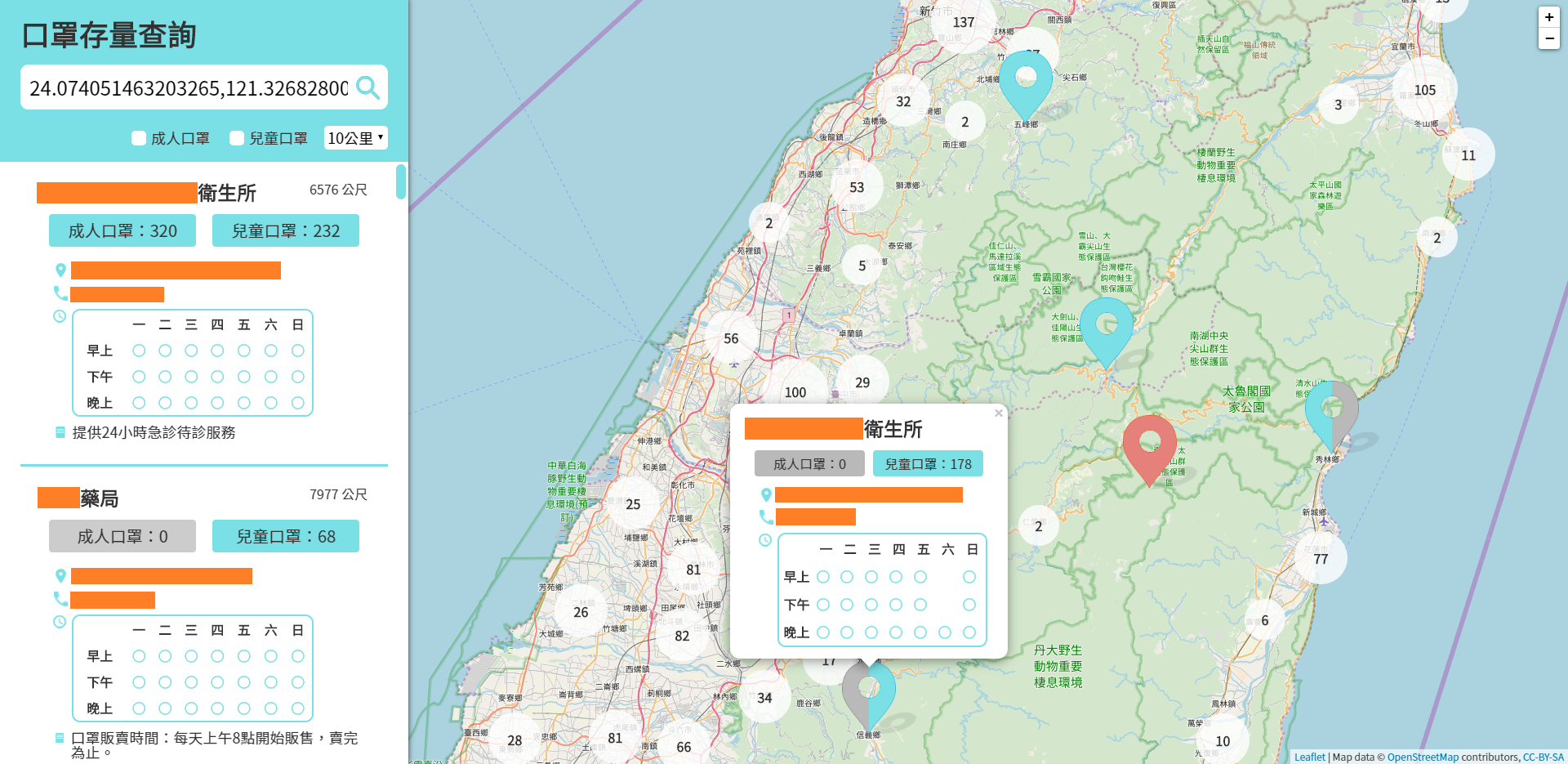Click the 成人口罩：320 button in list
This screenshot has height=764, width=1568.
click(x=122, y=231)
